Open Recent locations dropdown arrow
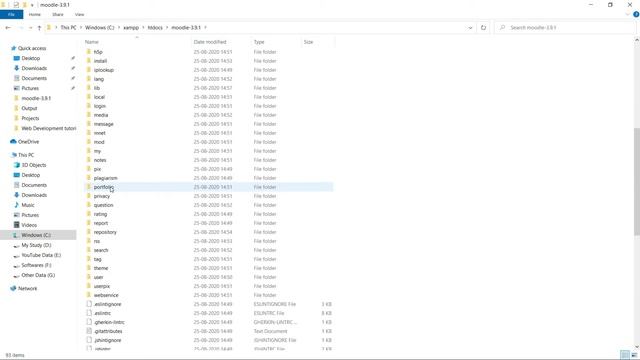The height and width of the screenshot is (360, 640). coord(31,28)
